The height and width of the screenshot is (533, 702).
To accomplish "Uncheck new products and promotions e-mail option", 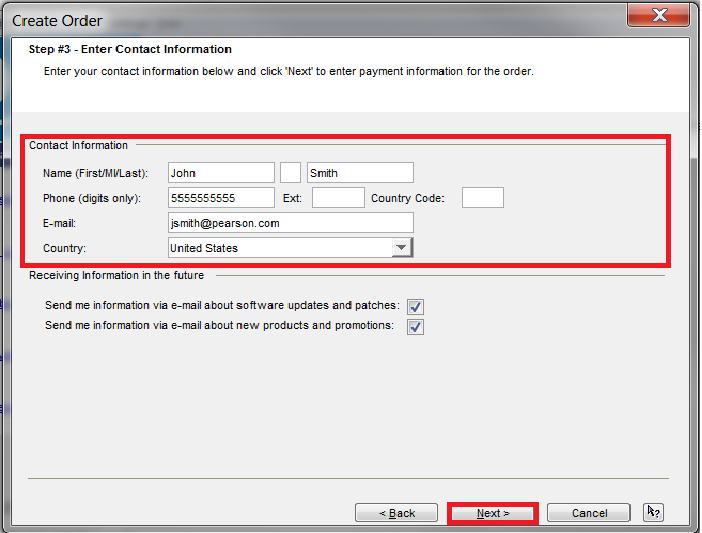I will point(415,327).
